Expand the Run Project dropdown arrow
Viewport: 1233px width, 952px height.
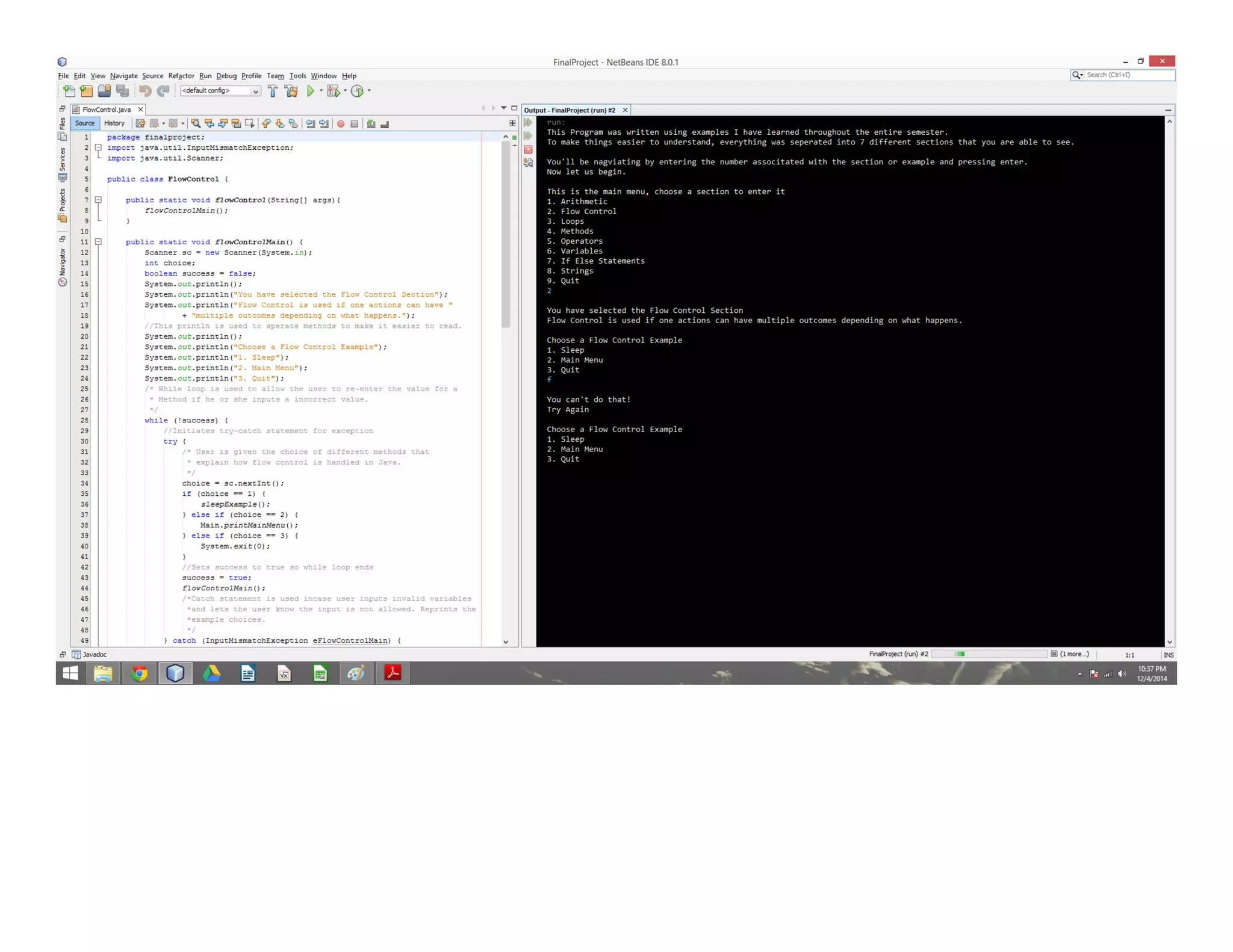tap(321, 91)
